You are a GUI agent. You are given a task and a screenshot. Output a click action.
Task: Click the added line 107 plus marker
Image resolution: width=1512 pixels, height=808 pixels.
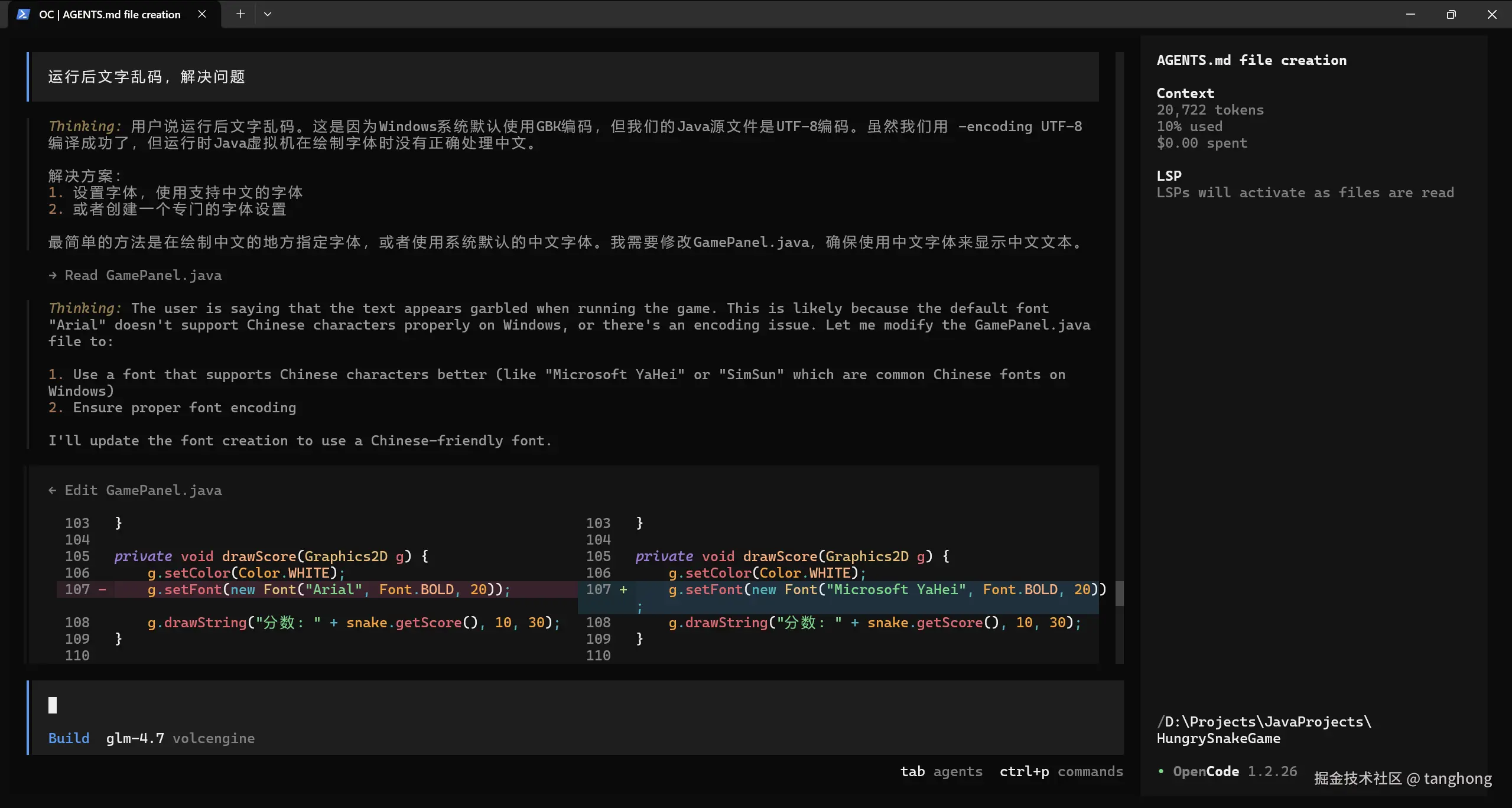(623, 589)
